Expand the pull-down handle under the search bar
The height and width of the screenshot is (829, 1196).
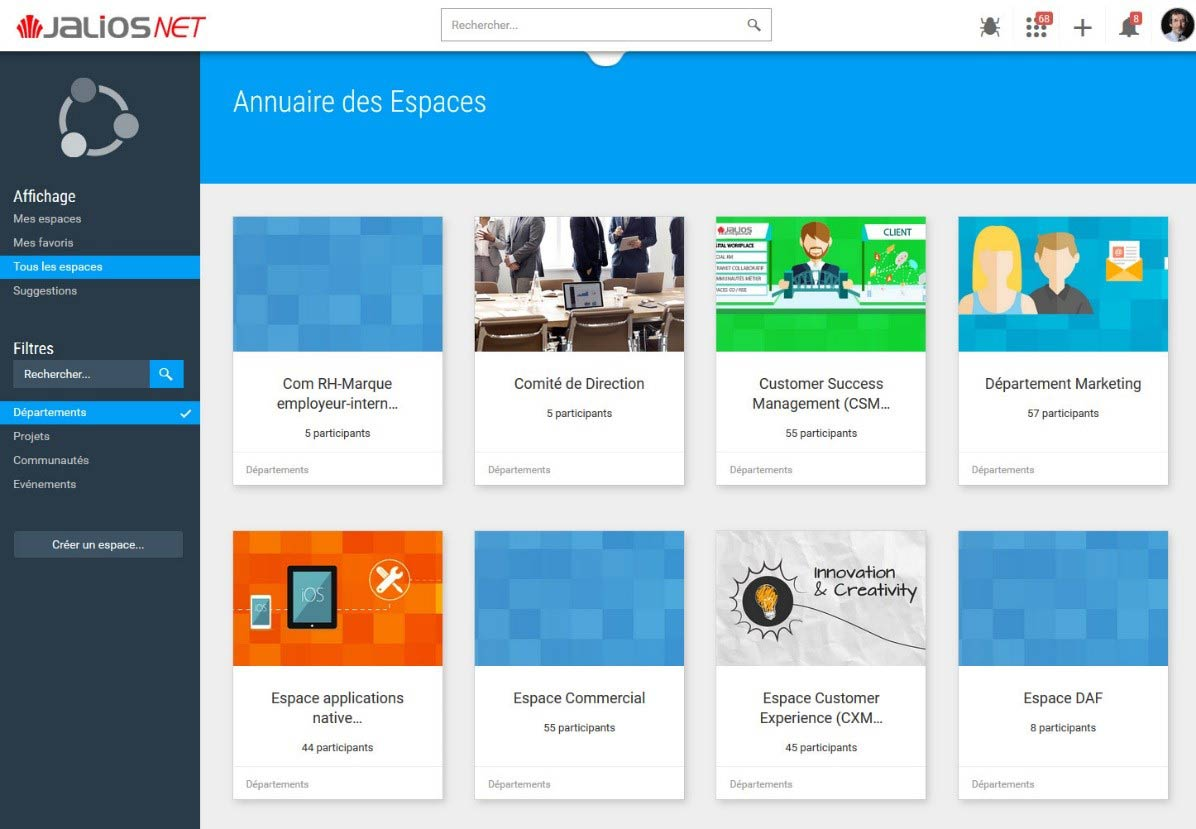pos(606,58)
